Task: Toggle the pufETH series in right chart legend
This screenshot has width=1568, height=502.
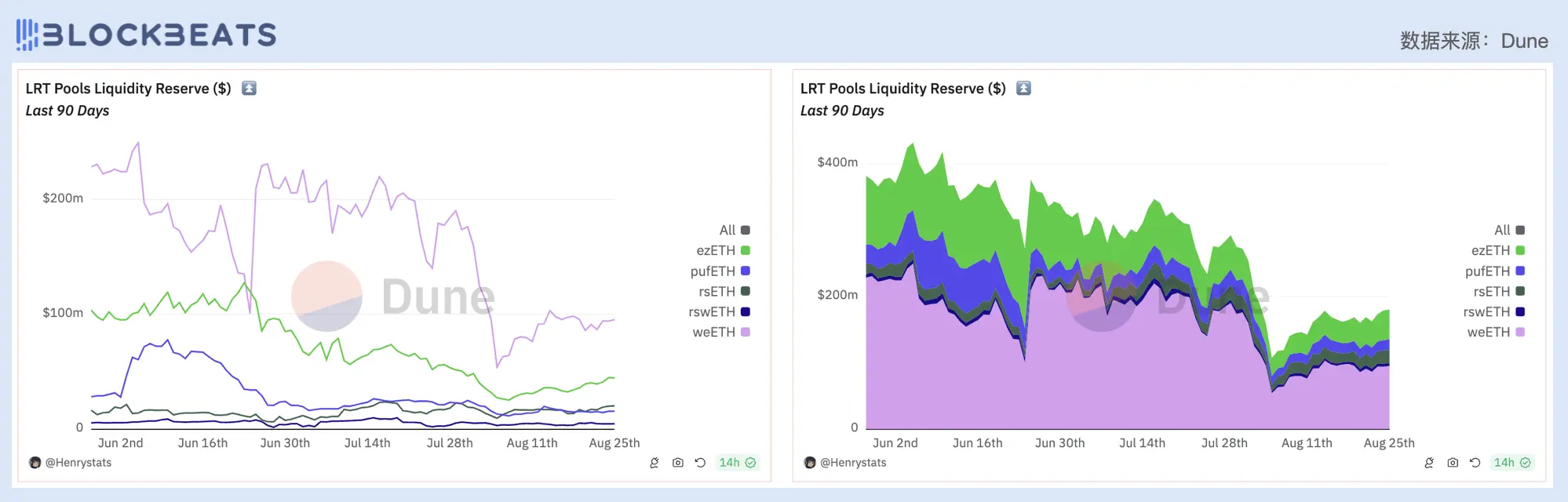Action: pyautogui.click(x=1494, y=271)
